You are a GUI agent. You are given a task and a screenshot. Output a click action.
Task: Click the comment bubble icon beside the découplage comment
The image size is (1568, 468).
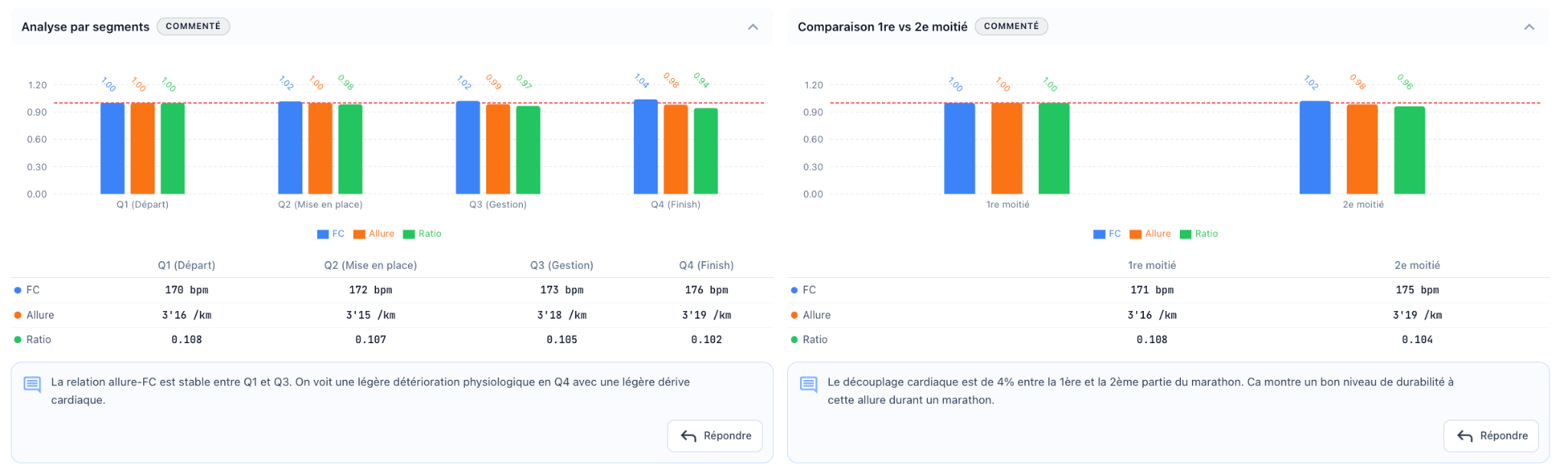pos(808,384)
